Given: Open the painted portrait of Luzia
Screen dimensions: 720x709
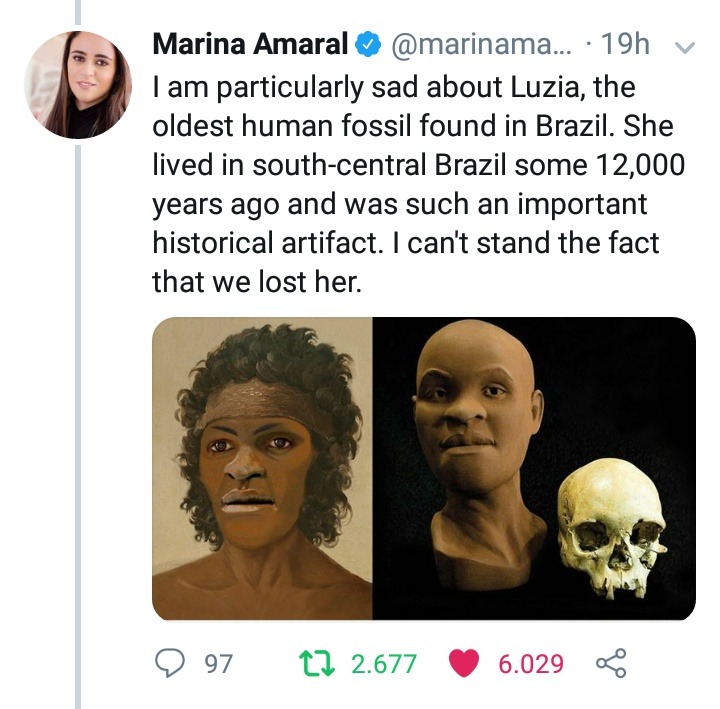Looking at the screenshot, I should click(x=262, y=468).
